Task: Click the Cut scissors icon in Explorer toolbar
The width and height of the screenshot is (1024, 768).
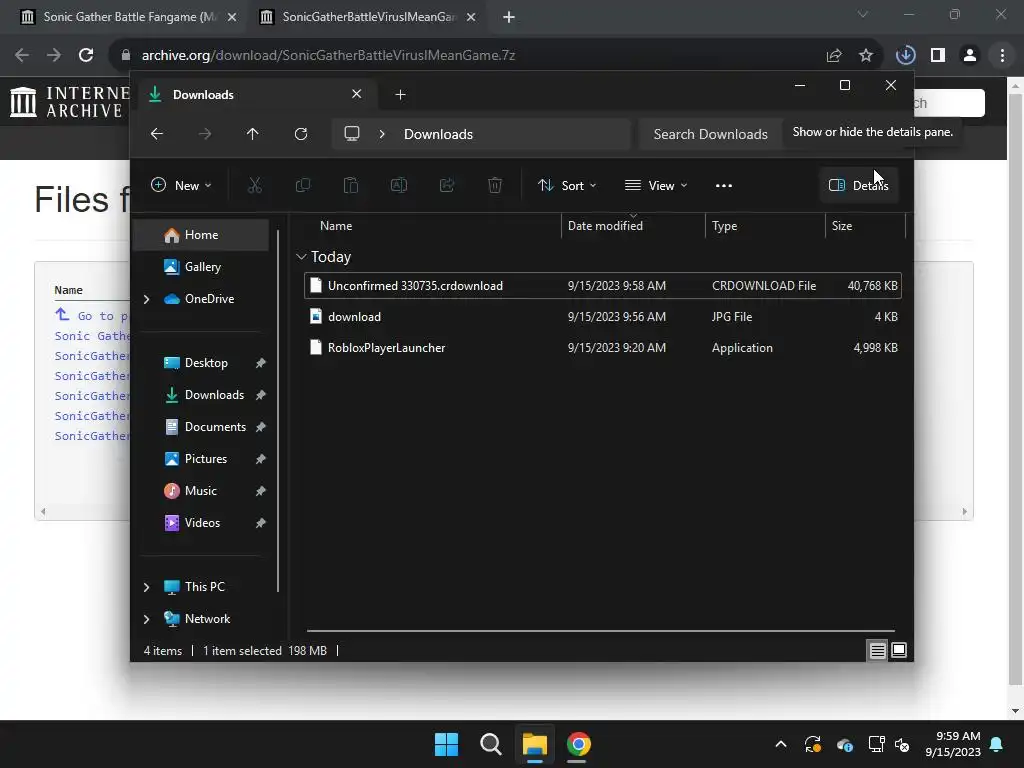Action: (x=255, y=185)
